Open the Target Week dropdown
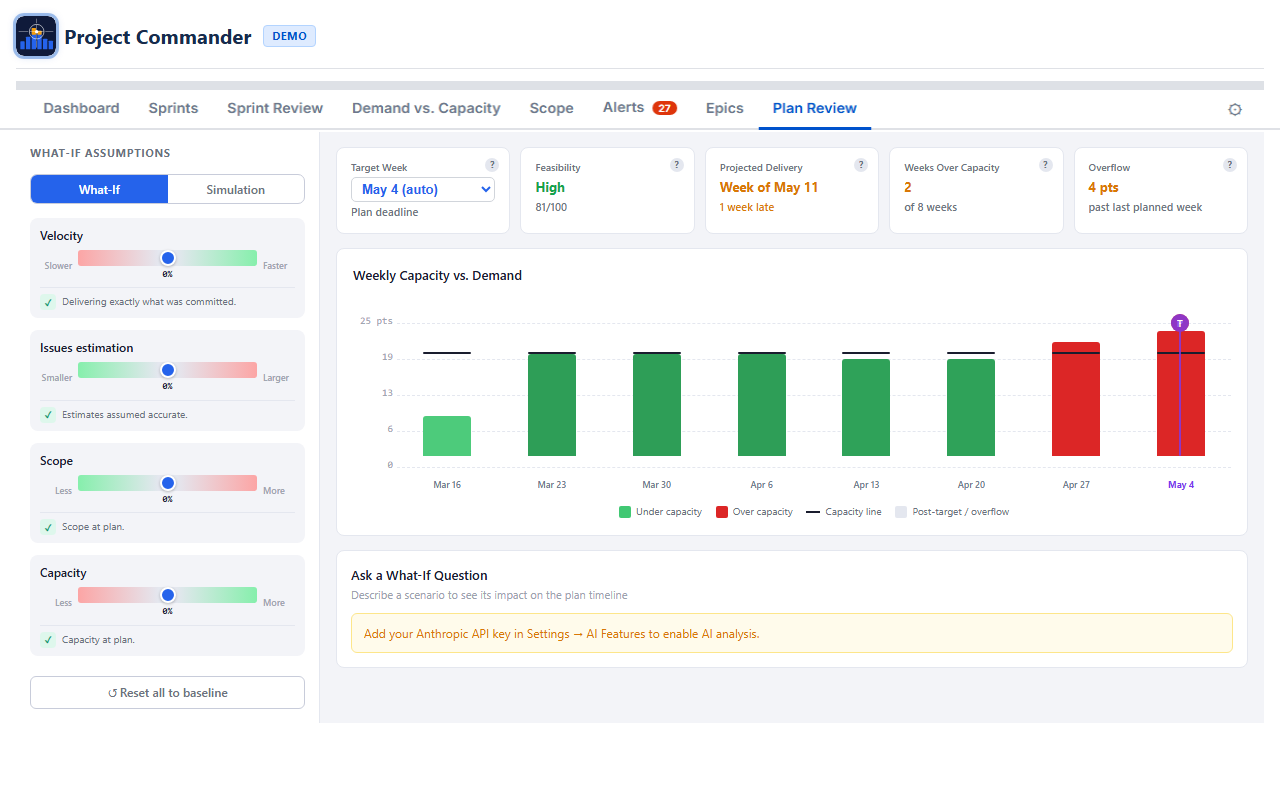This screenshot has height=800, width=1280. tap(423, 189)
